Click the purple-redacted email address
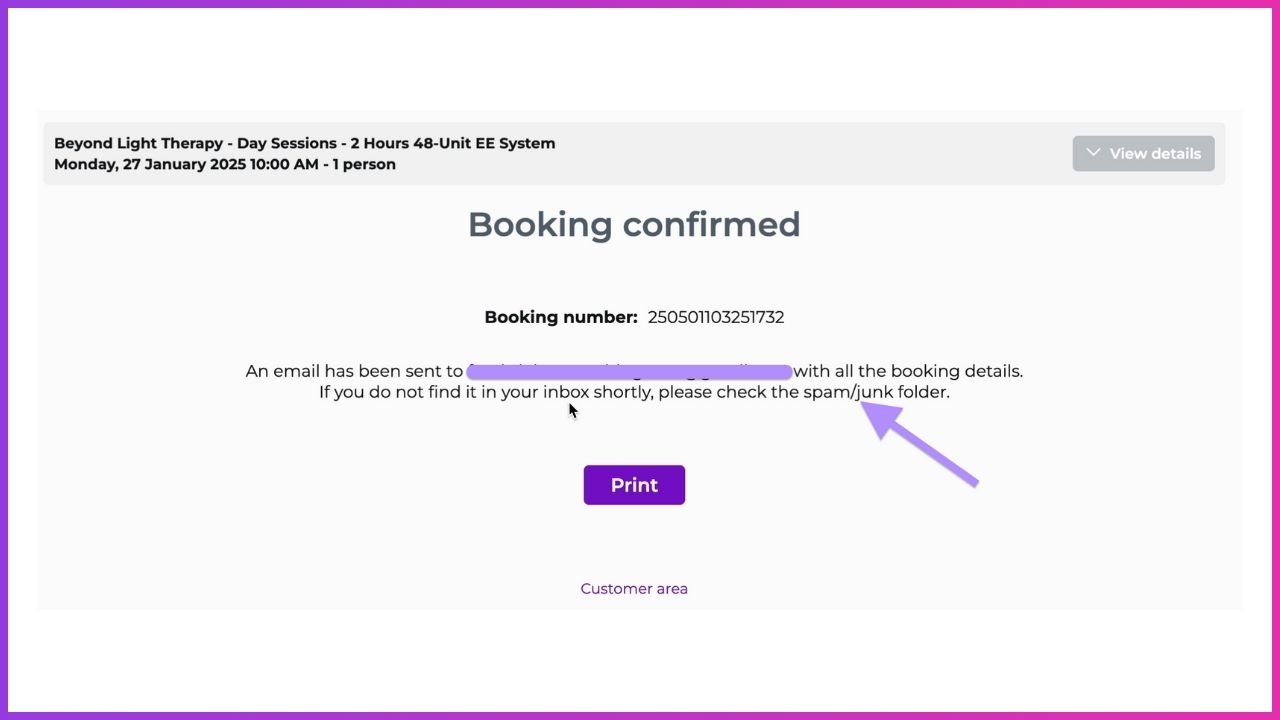Viewport: 1280px width, 720px height. coord(629,372)
